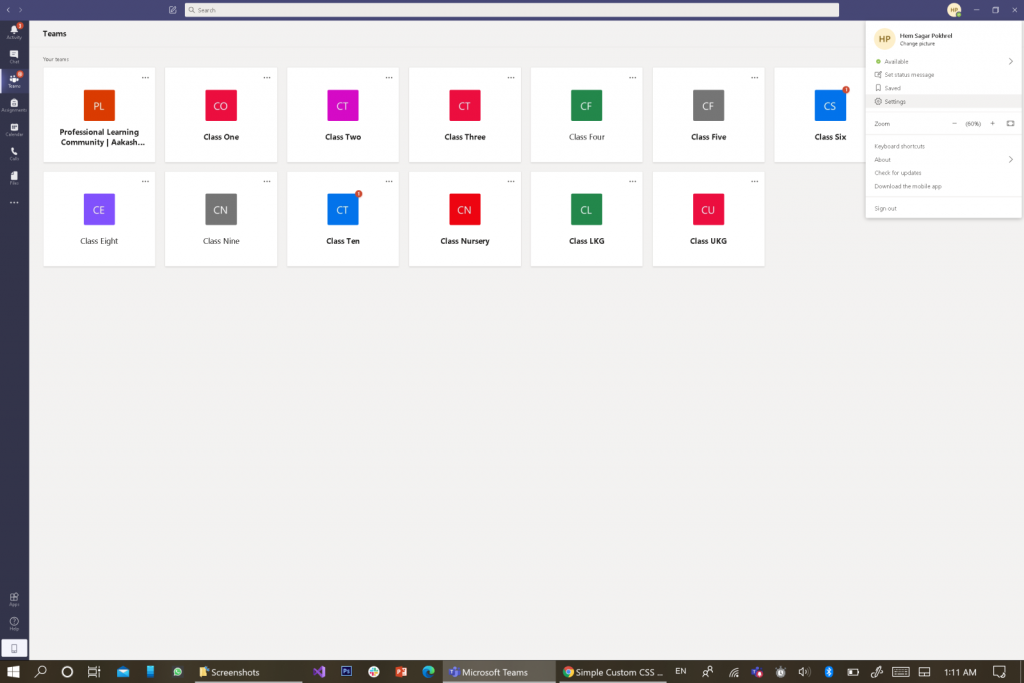The width and height of the screenshot is (1024, 683).
Task: Expand the About submenu
Action: pyautogui.click(x=1010, y=159)
